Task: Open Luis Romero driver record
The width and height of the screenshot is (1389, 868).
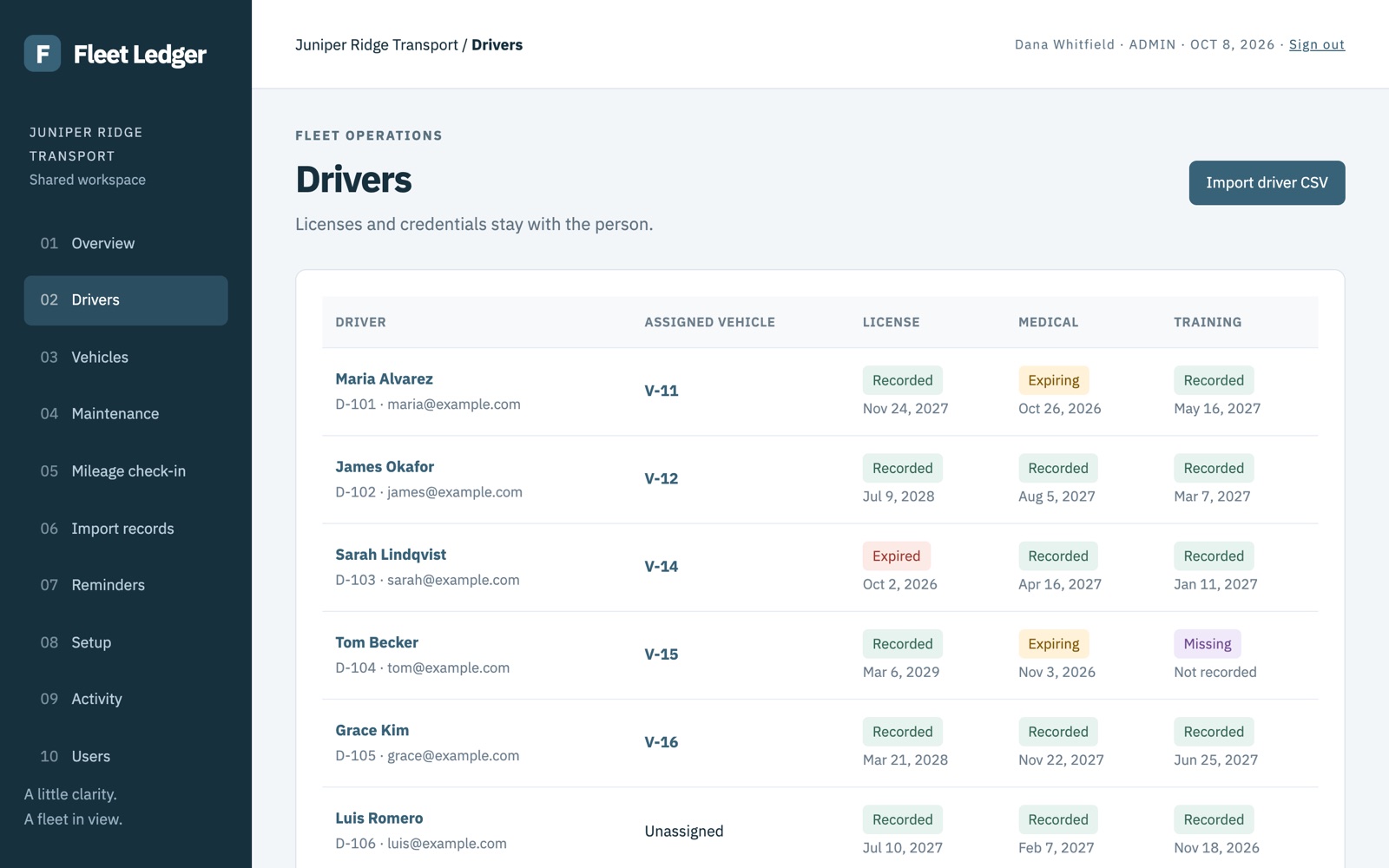Action: (379, 819)
